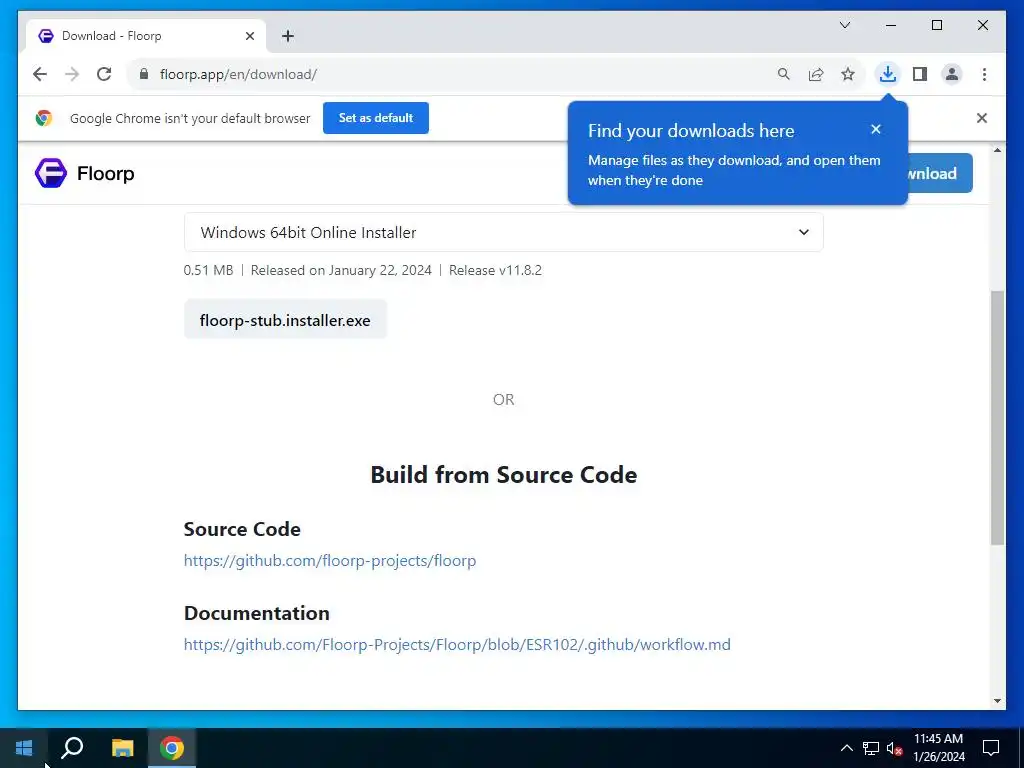This screenshot has width=1024, height=768.
Task: Click the Floorp logo icon
Action: click(x=51, y=173)
